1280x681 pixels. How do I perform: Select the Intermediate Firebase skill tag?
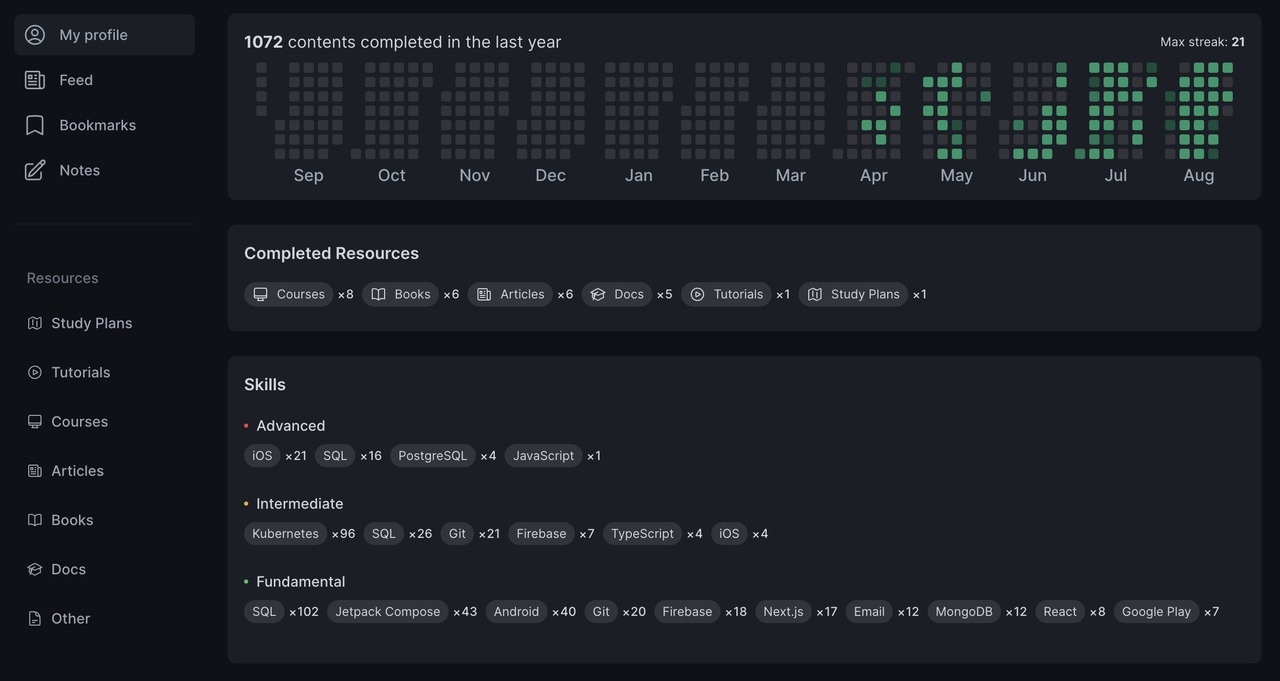541,534
